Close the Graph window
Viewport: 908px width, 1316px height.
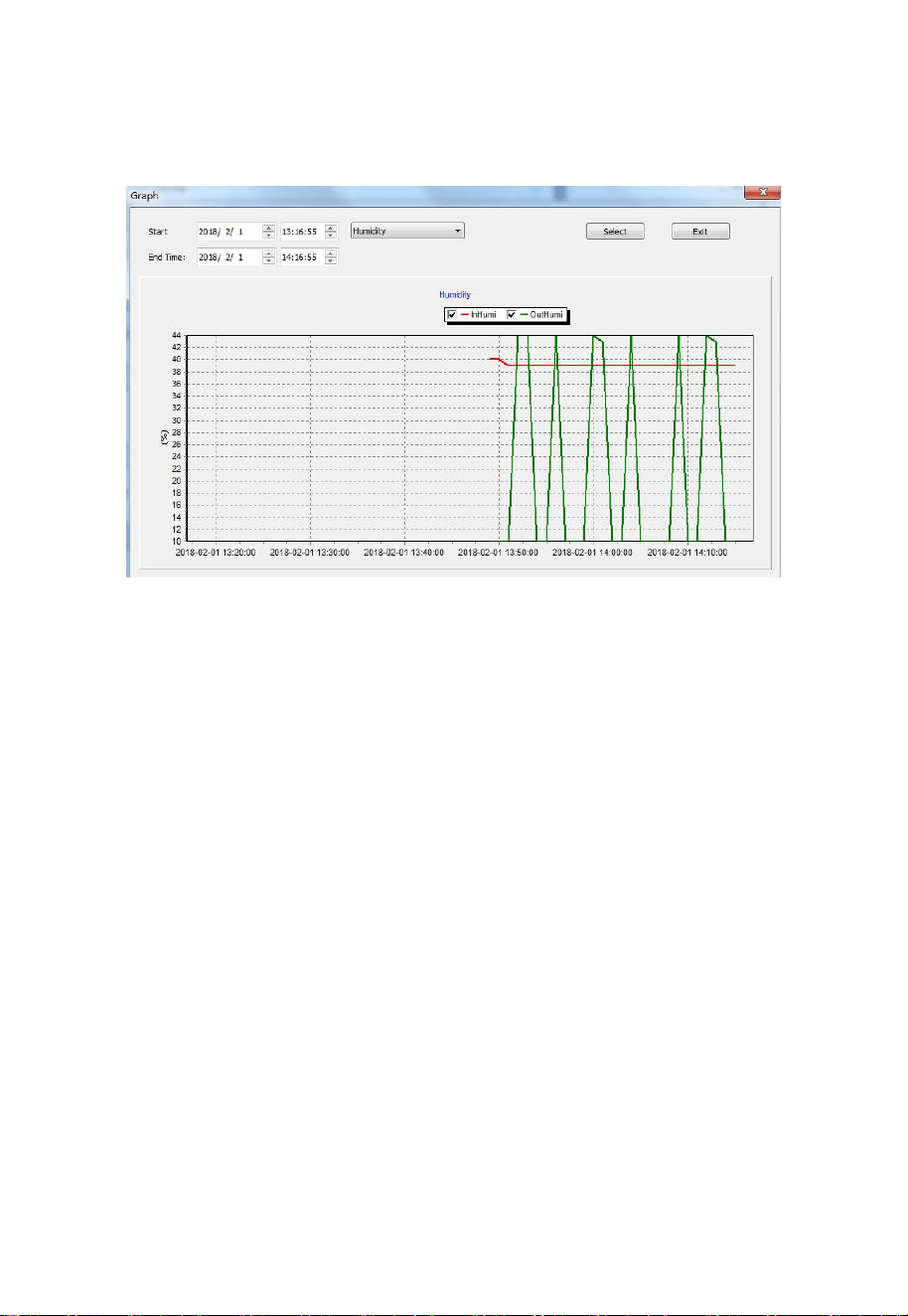[762, 193]
